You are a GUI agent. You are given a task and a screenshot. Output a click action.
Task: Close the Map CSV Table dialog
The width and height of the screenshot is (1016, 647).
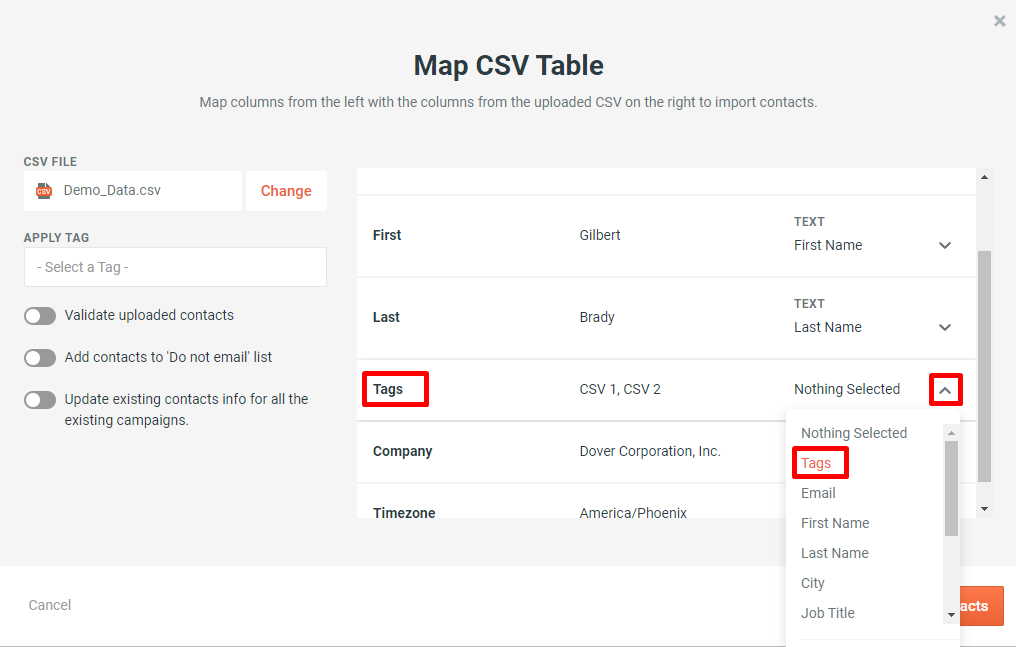(x=999, y=20)
